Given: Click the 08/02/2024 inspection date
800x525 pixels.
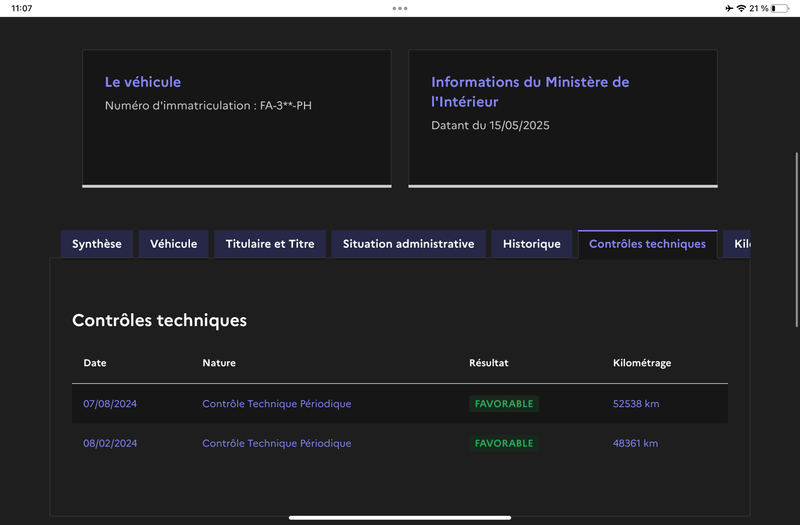Looking at the screenshot, I should coord(110,443).
